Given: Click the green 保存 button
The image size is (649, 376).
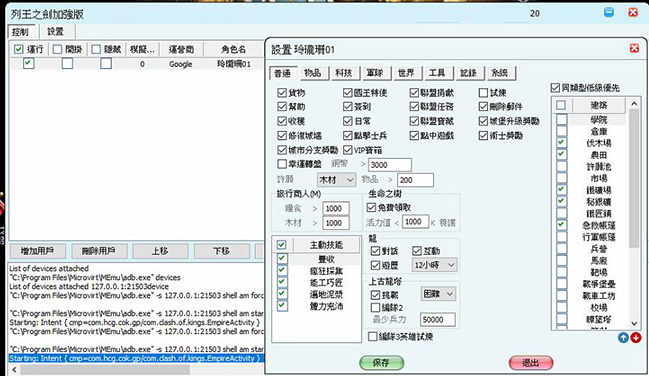Looking at the screenshot, I should coord(381,363).
